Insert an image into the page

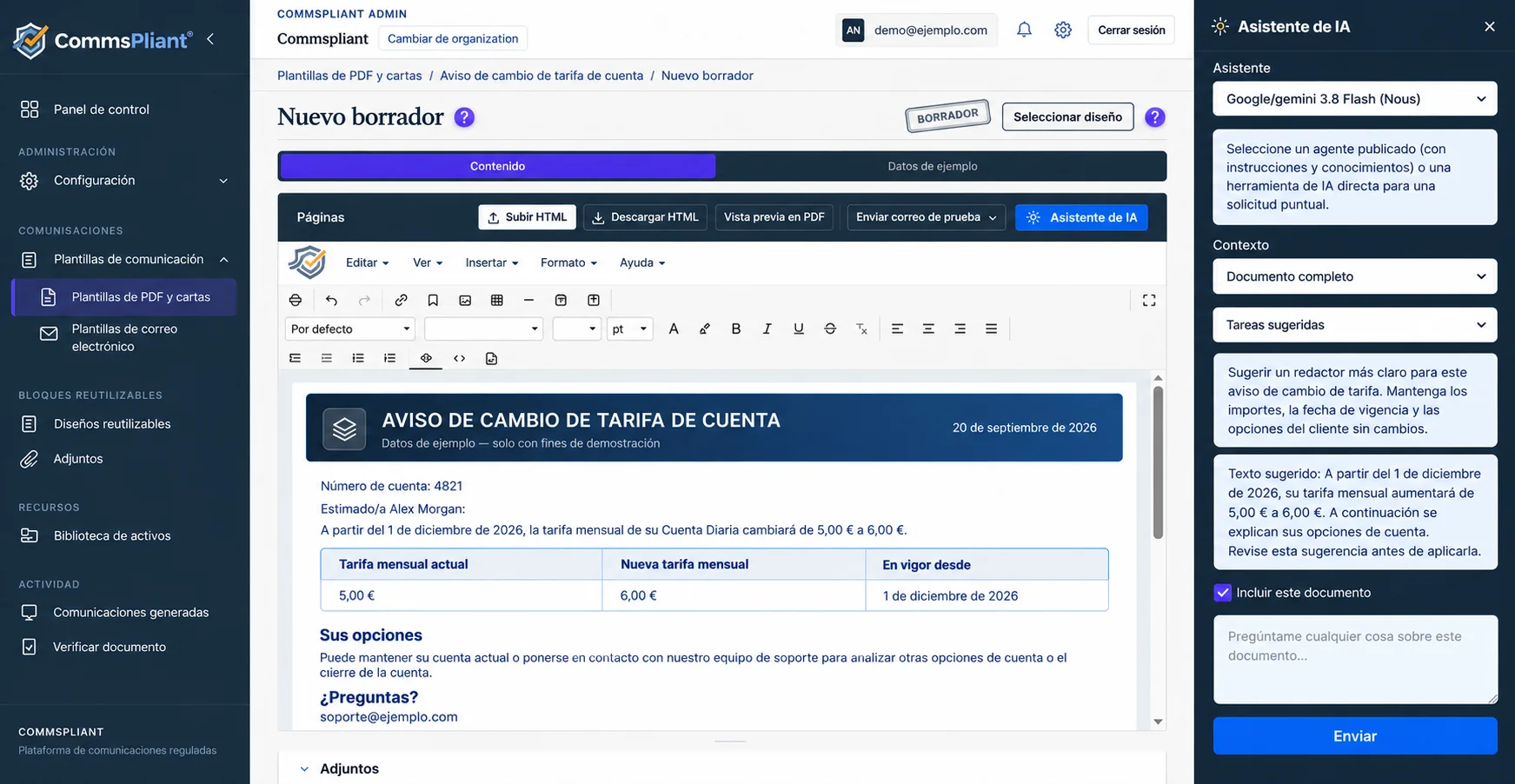[x=465, y=300]
